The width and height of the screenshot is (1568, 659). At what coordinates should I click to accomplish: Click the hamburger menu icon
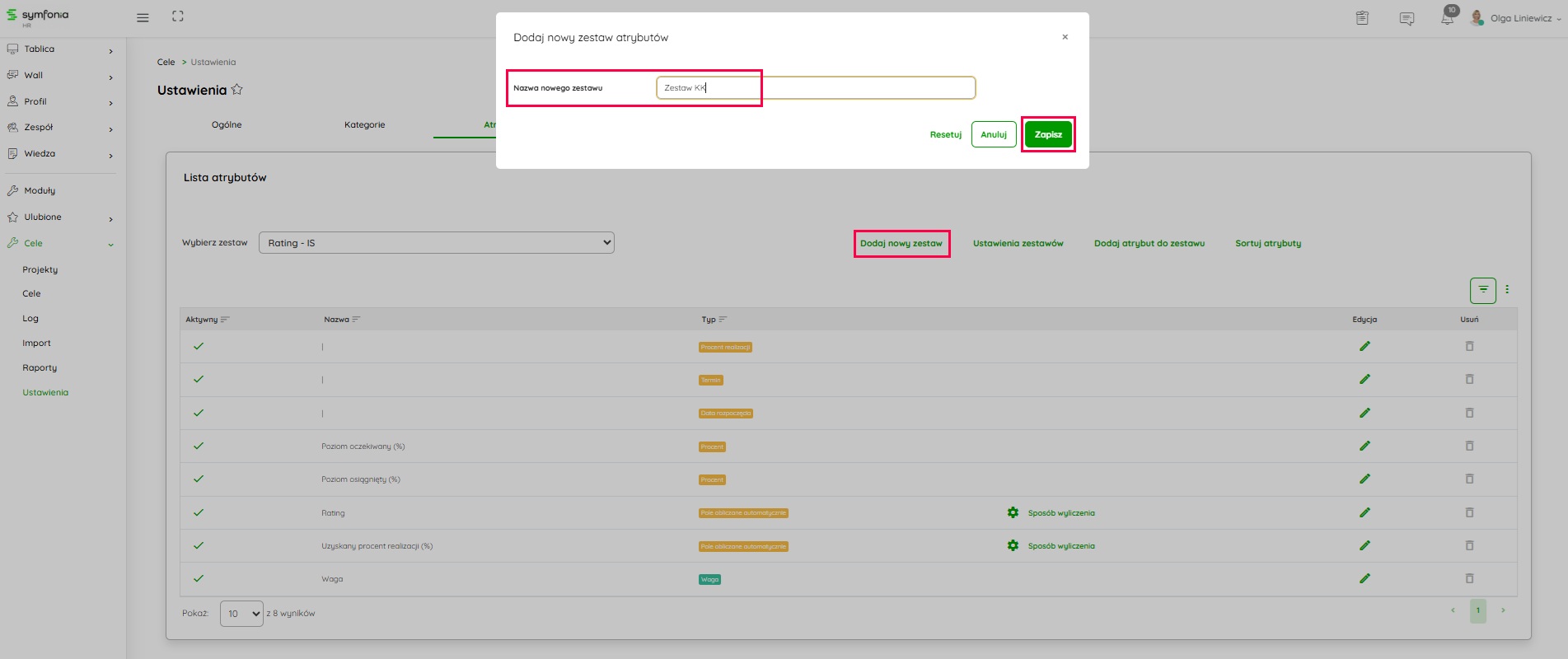(143, 17)
